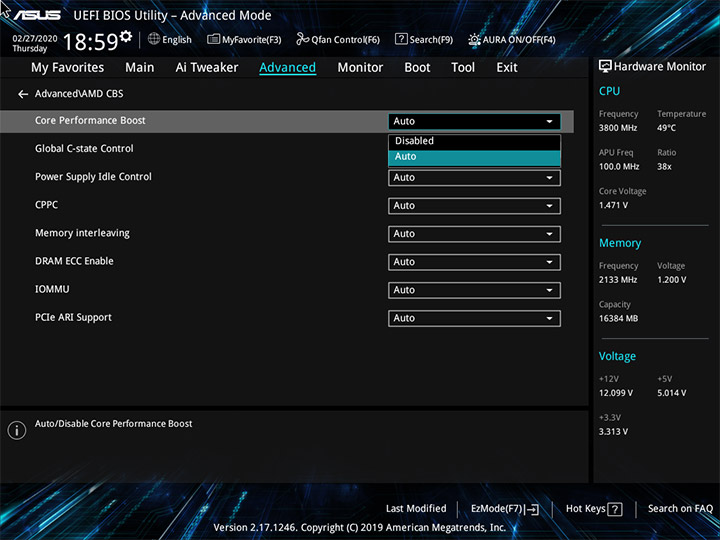Click the 18:59 clock display
The height and width of the screenshot is (540, 720).
[90, 42]
